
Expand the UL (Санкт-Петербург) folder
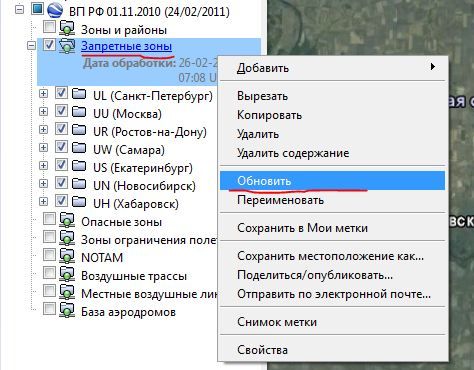pyautogui.click(x=43, y=94)
